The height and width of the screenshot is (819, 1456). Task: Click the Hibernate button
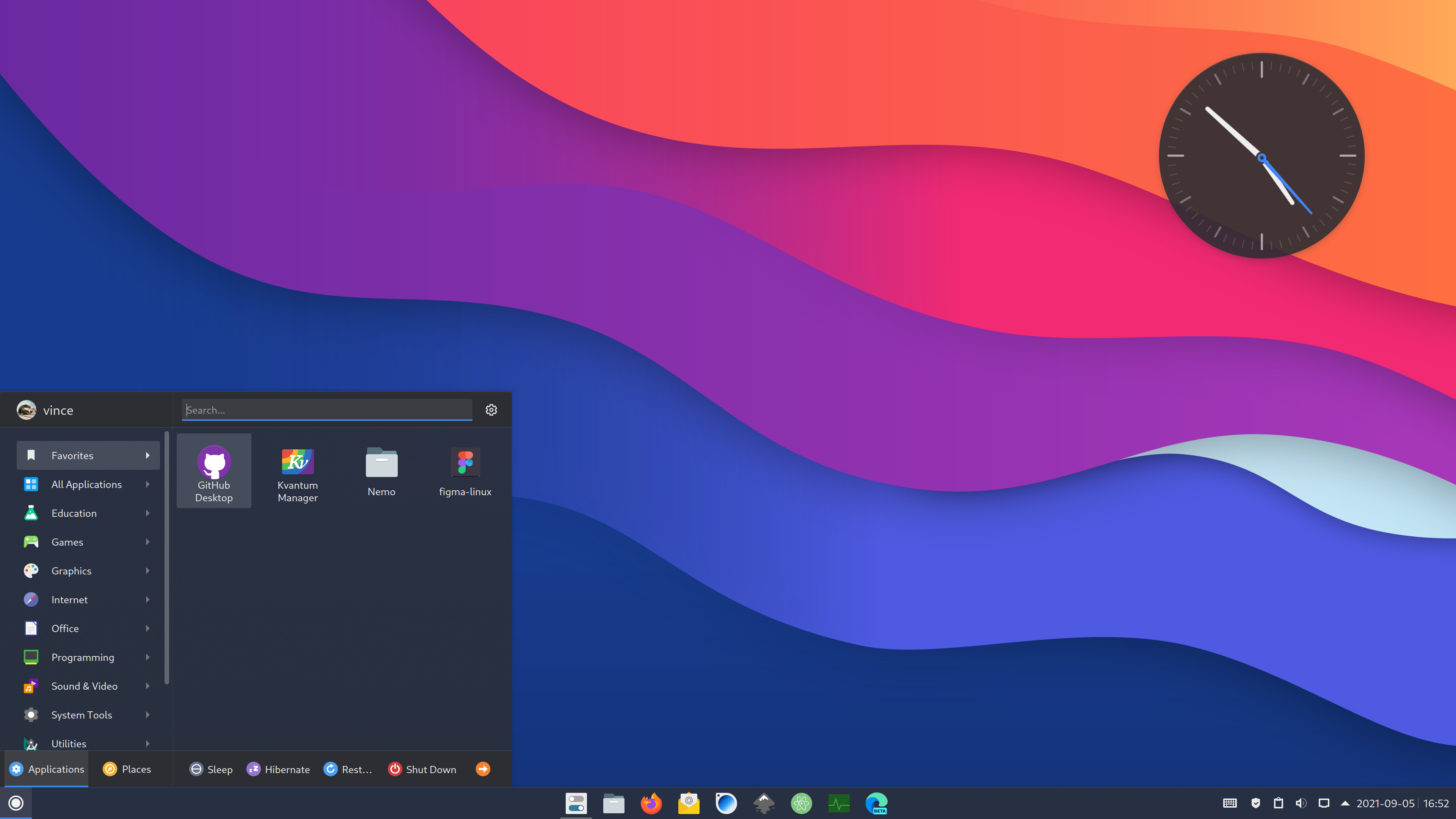(x=278, y=769)
